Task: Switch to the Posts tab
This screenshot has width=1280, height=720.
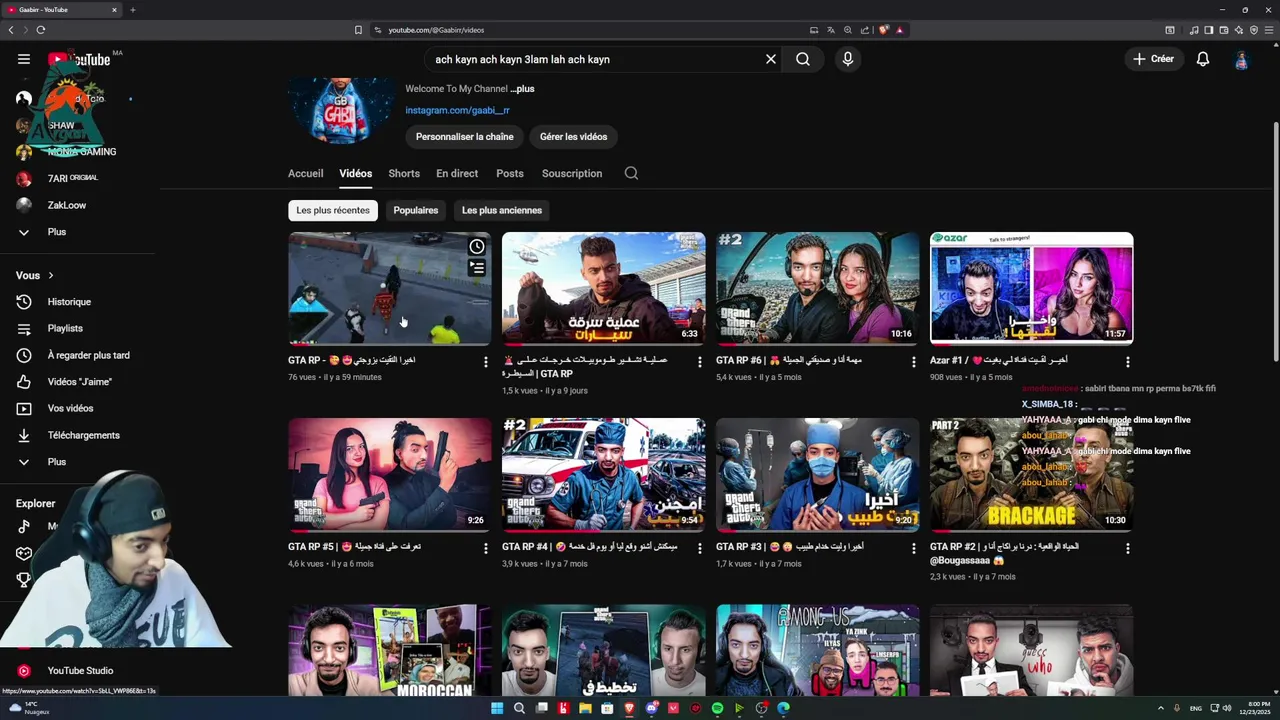Action: [x=510, y=173]
